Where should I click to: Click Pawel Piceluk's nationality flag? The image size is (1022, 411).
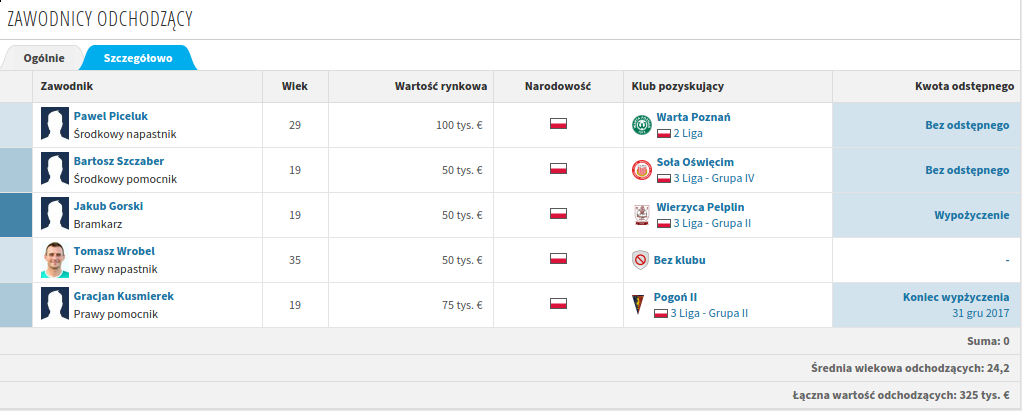pyautogui.click(x=558, y=125)
